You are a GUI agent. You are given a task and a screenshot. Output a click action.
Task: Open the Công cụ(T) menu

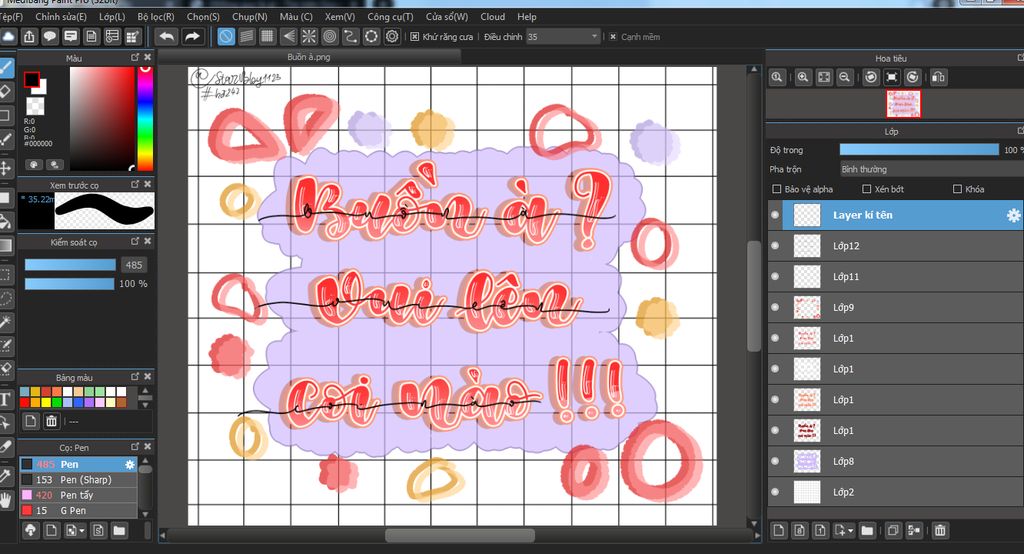click(390, 16)
